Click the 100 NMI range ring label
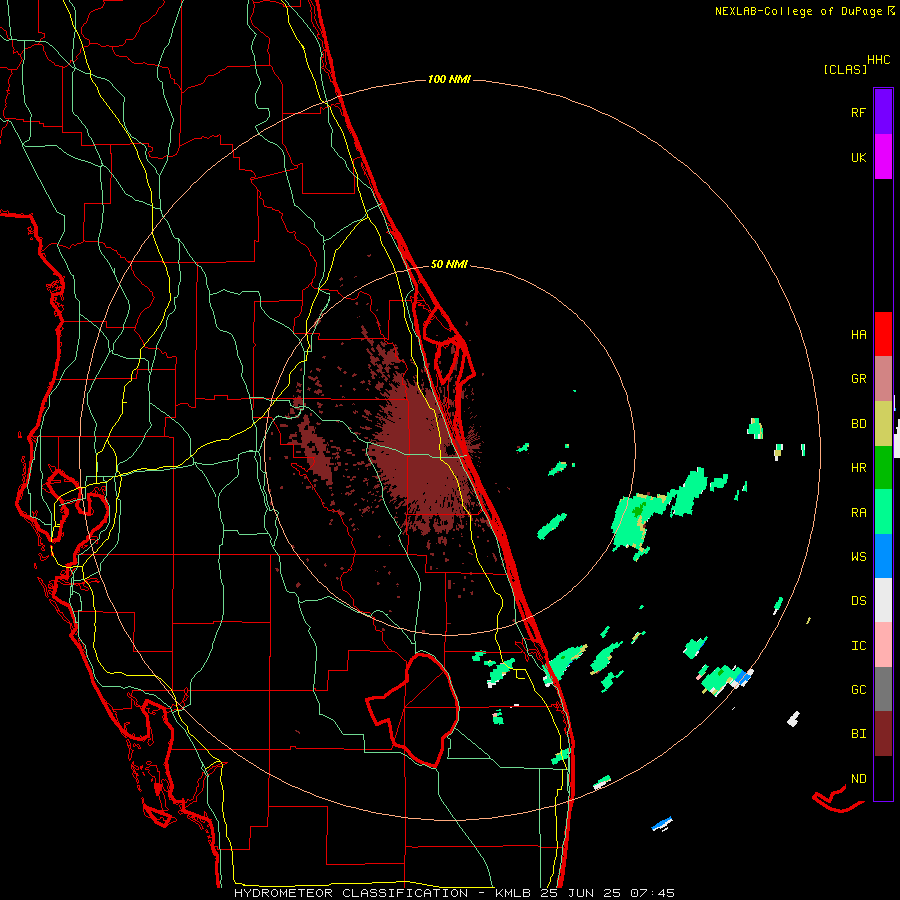The height and width of the screenshot is (900, 900). [449, 79]
